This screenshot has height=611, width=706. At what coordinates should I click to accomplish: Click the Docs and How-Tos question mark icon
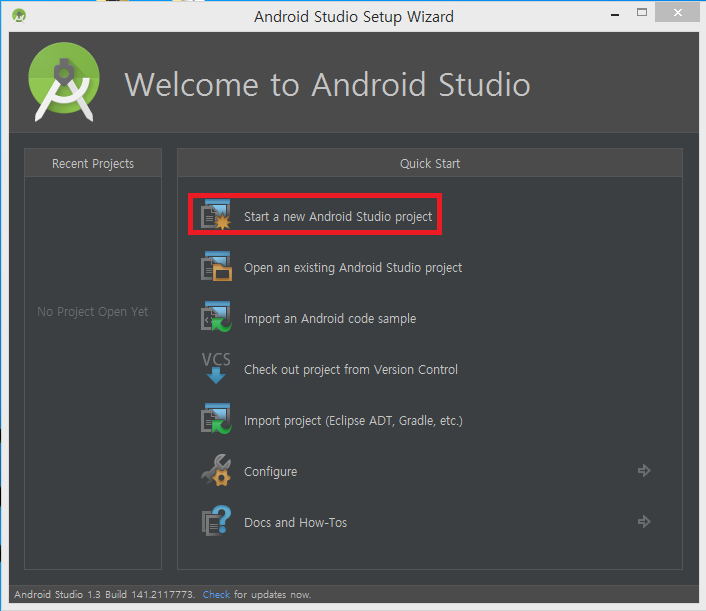[x=216, y=521]
